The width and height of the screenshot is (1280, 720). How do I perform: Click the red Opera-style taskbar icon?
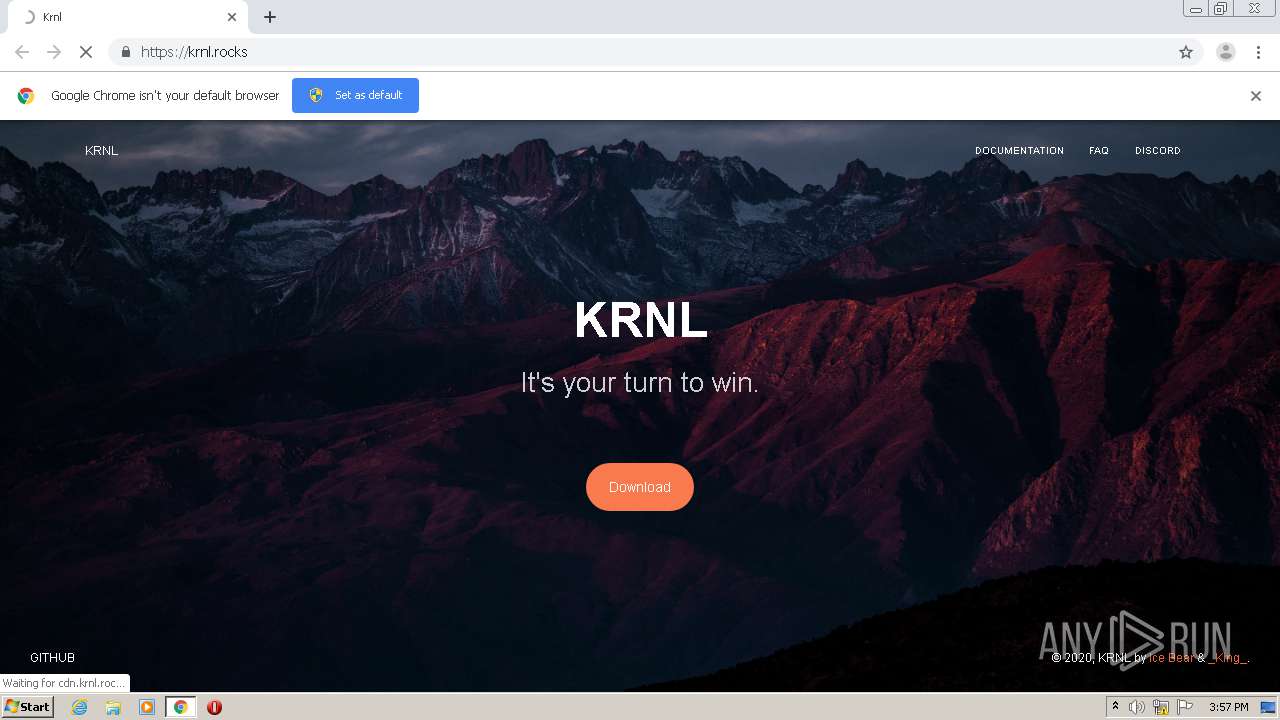(214, 707)
